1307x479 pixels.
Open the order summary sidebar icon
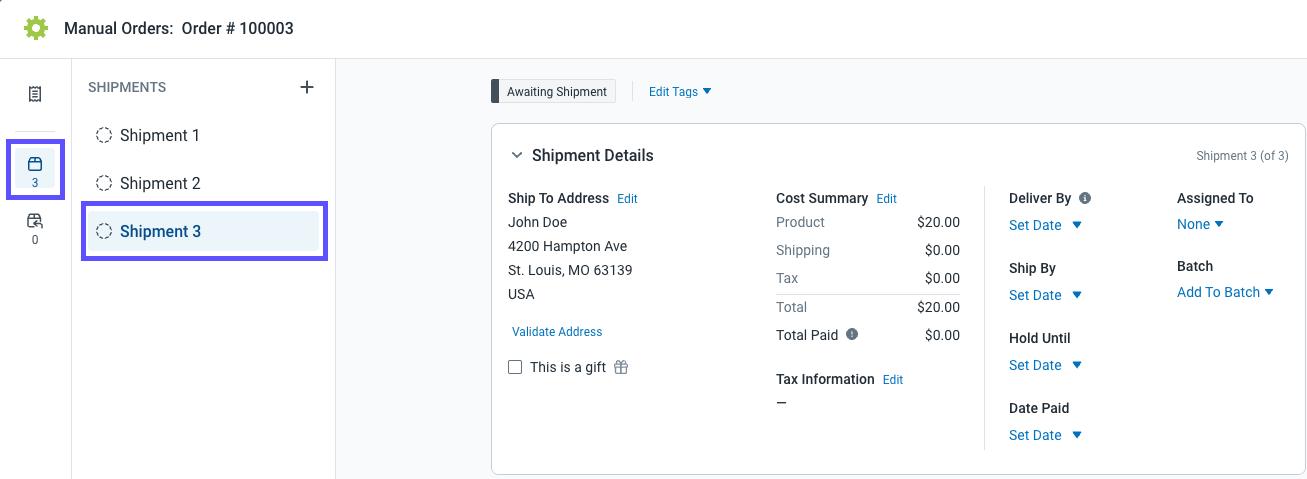35,94
